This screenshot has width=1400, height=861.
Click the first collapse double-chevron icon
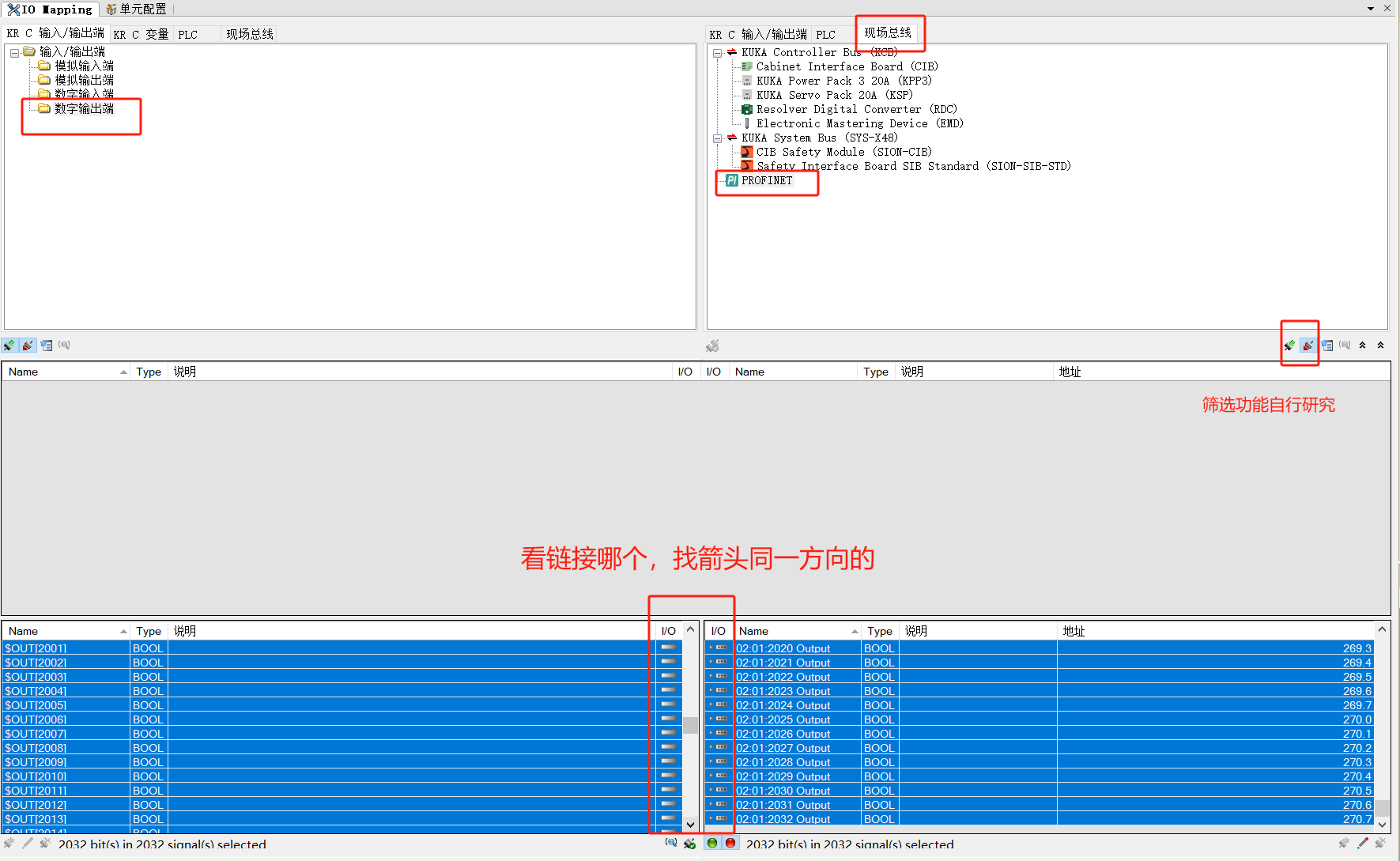pyautogui.click(x=1363, y=346)
